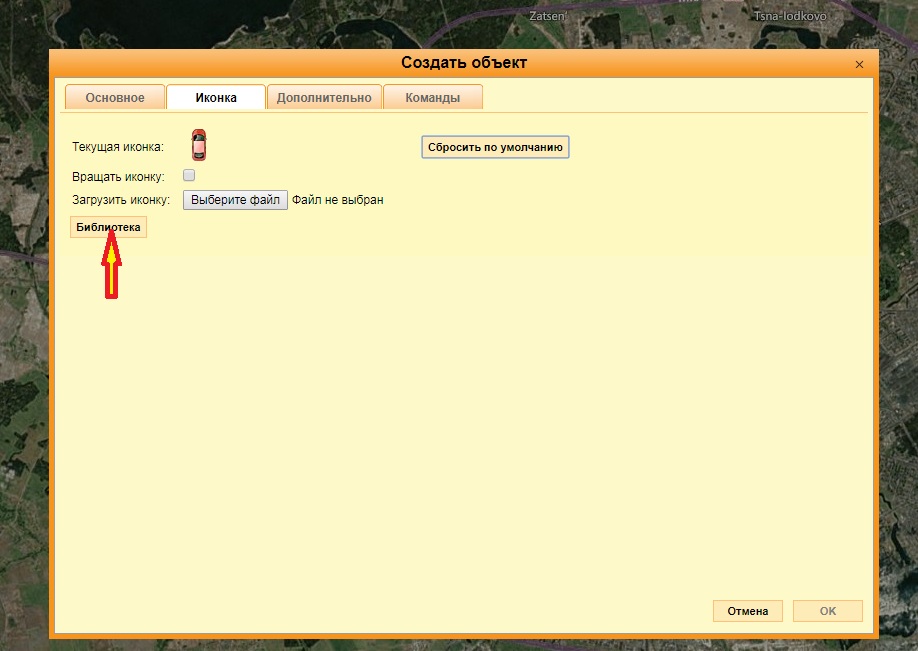Click the Текущая иконка label
Viewport: 918px width, 651px height.
(117, 148)
